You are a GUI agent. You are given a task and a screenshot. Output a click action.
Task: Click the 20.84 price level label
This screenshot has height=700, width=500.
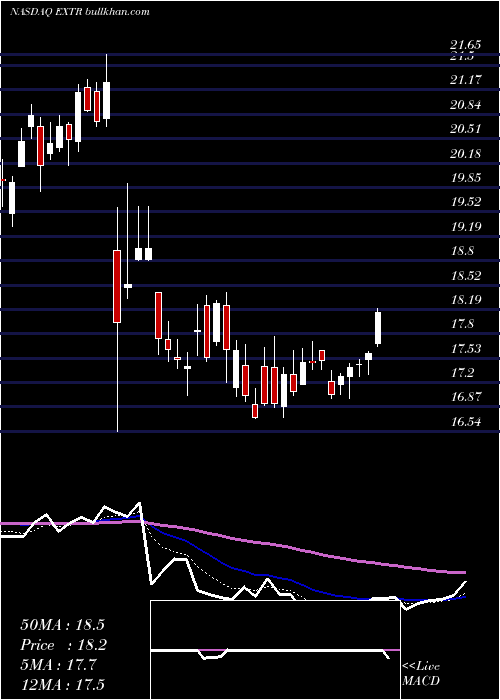pos(466,105)
